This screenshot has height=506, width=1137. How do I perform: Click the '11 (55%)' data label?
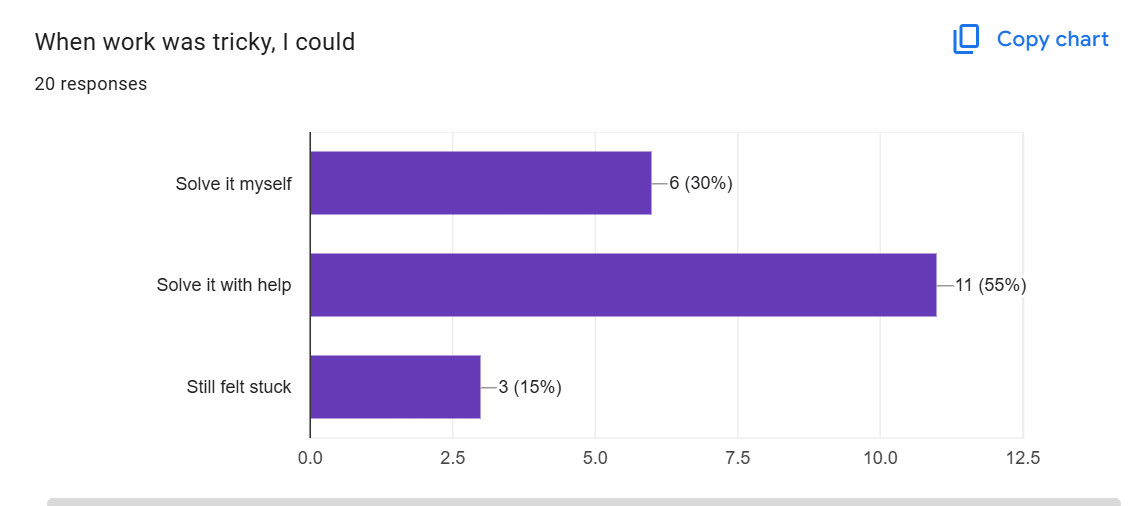click(x=990, y=285)
